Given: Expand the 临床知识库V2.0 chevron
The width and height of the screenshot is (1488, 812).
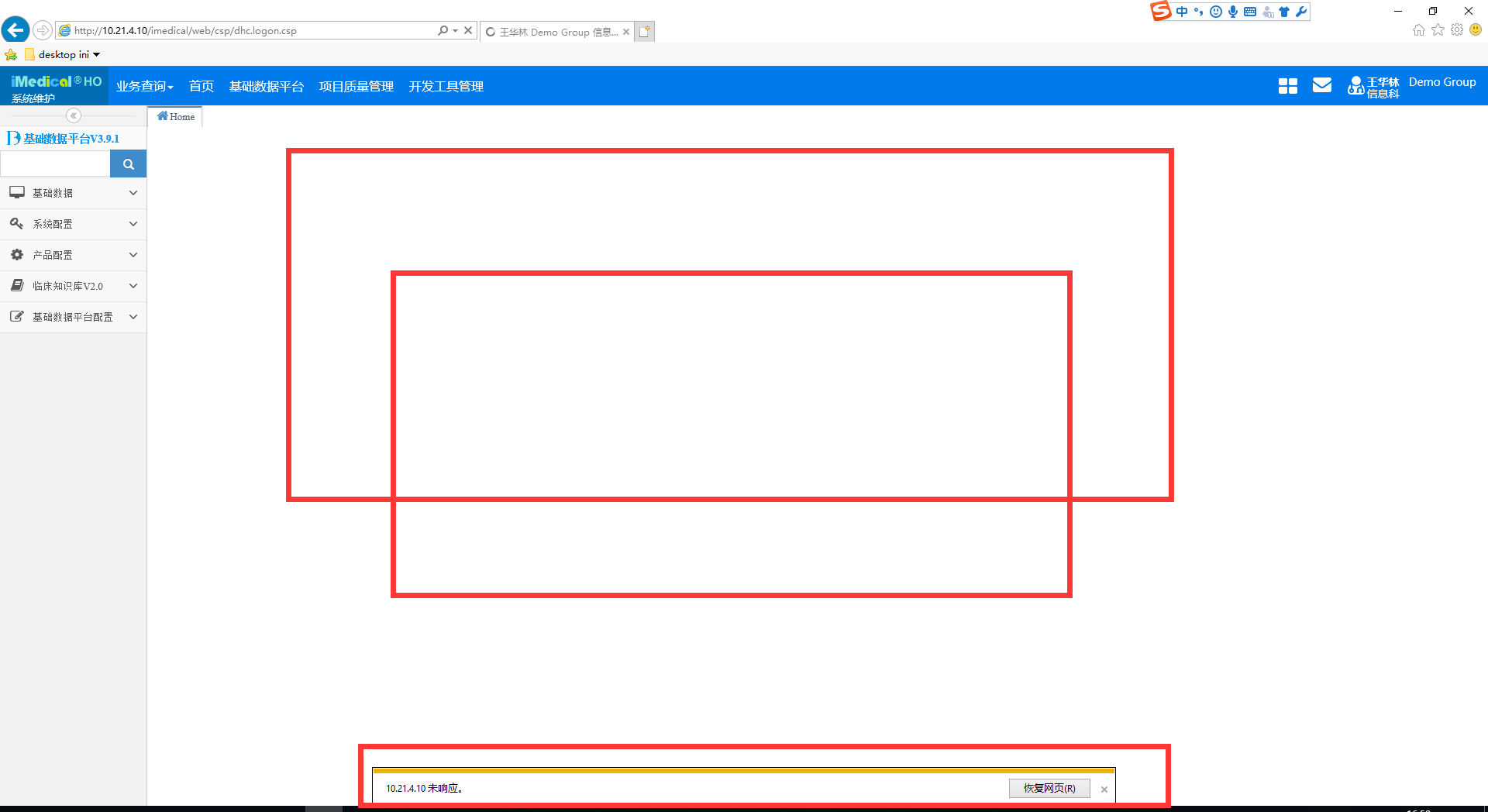Looking at the screenshot, I should coord(133,286).
